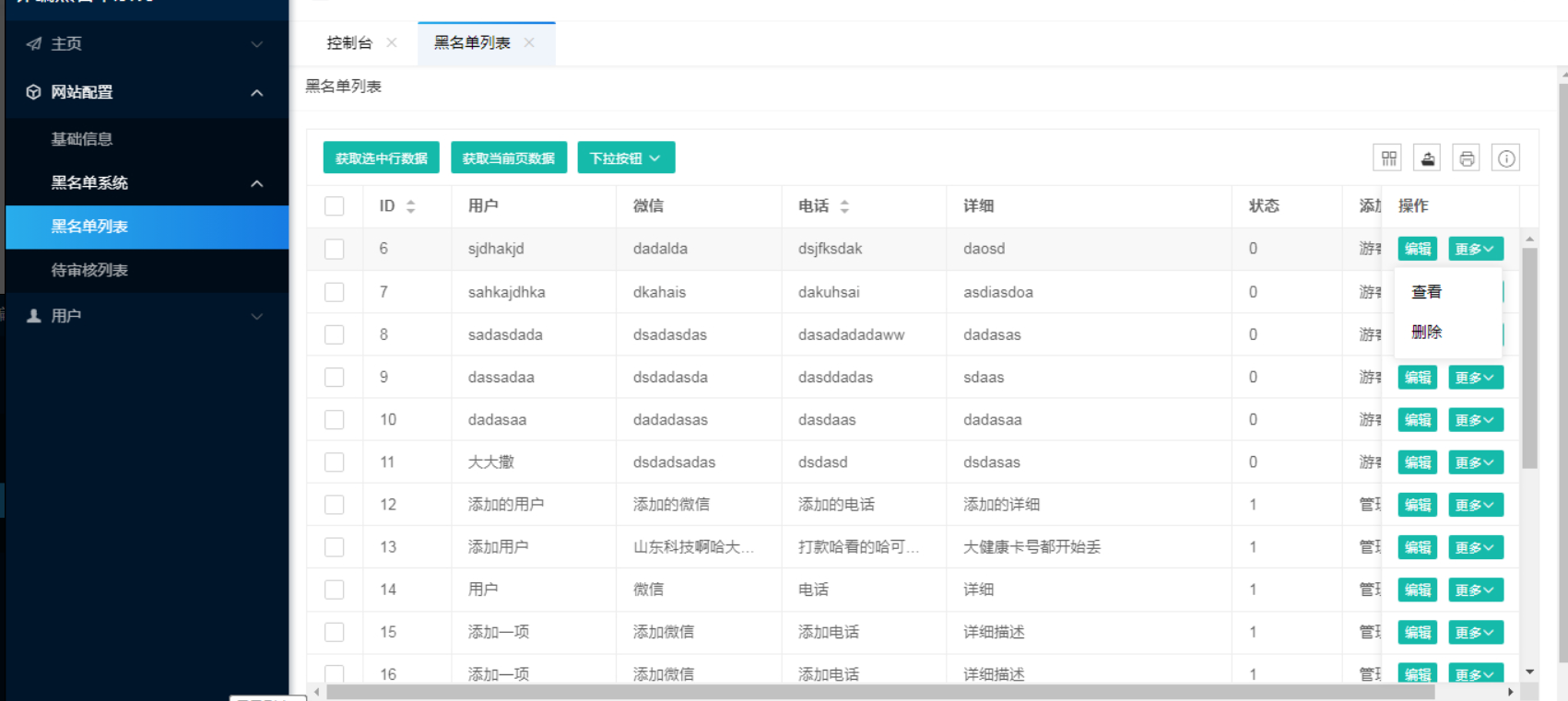This screenshot has width=1568, height=701.
Task: Open 更多 dropdown for row 12
Action: pyautogui.click(x=1476, y=505)
